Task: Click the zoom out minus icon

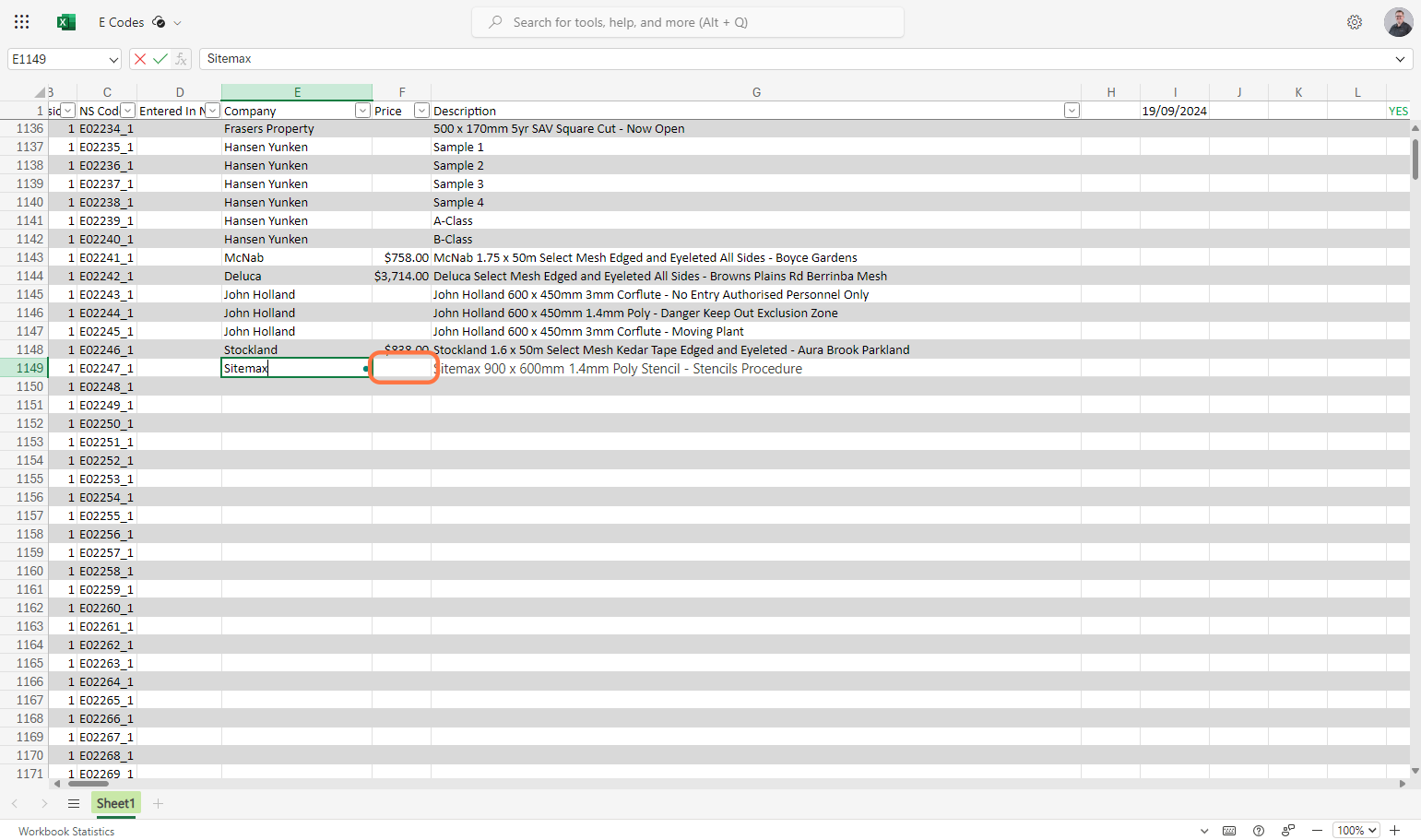Action: click(1317, 831)
